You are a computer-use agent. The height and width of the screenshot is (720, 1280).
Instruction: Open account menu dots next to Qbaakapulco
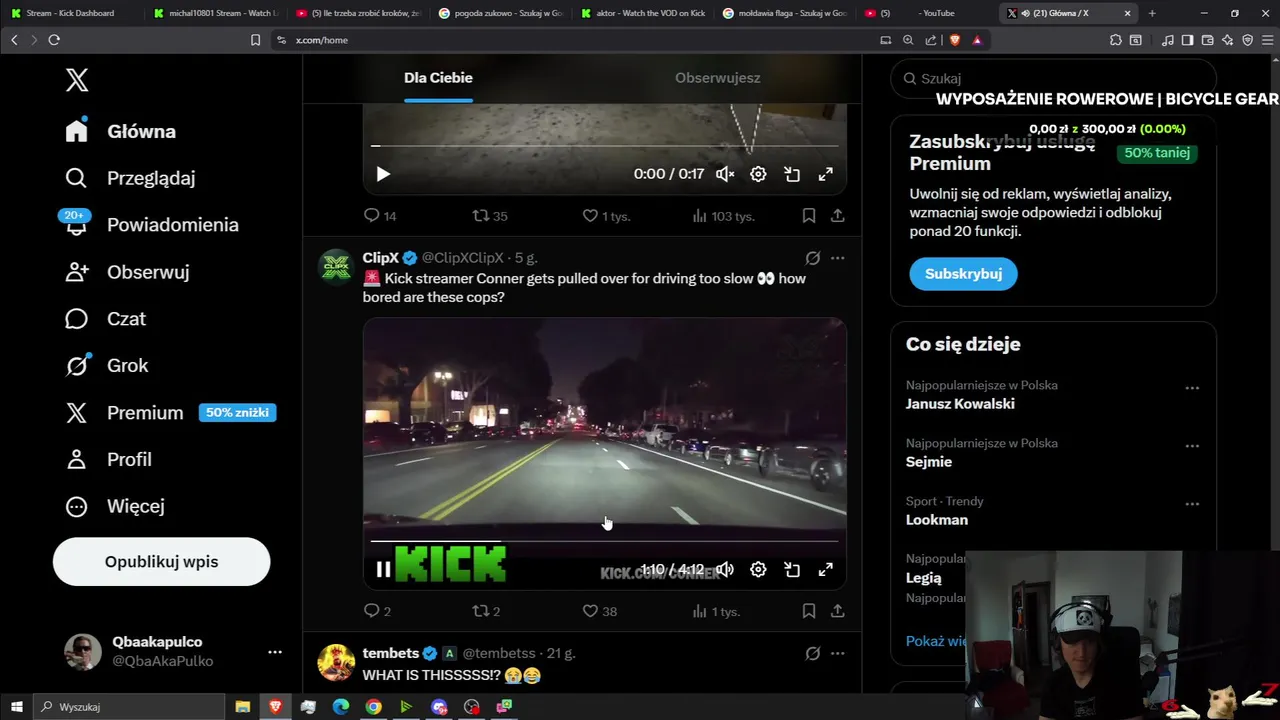click(275, 652)
